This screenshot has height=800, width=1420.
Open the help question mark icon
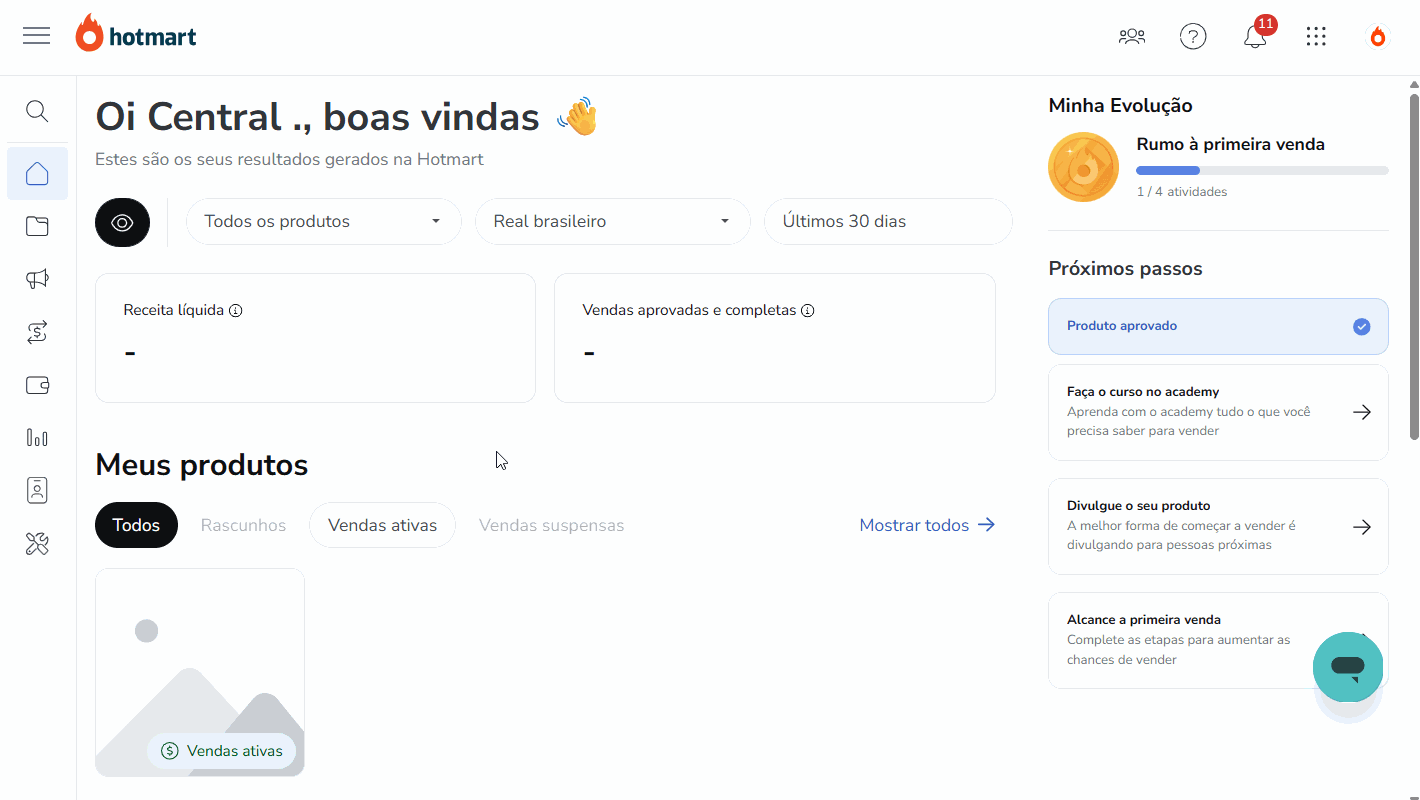tap(1193, 37)
